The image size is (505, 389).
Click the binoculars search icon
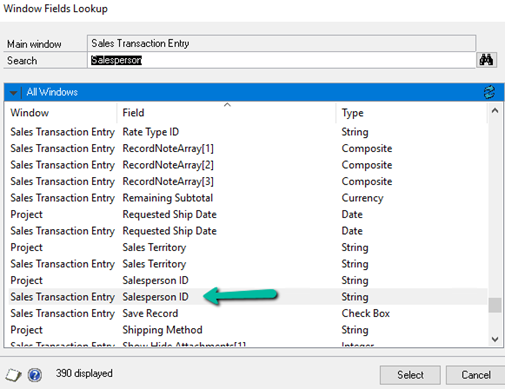point(486,60)
